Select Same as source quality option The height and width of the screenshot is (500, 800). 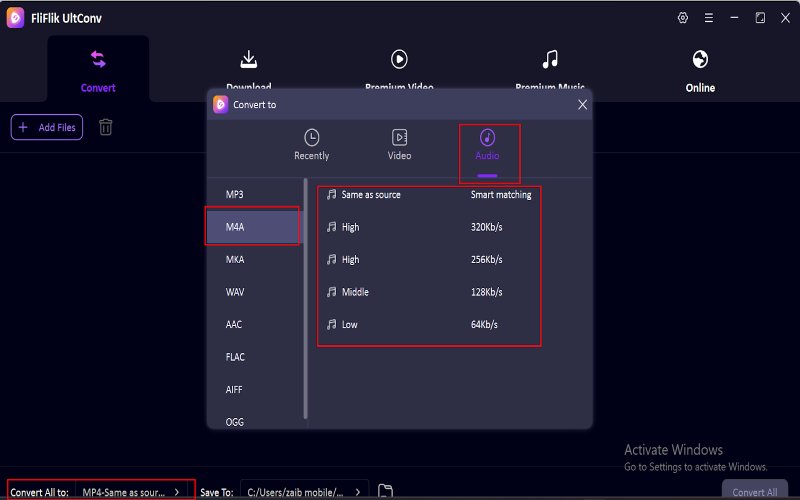coord(429,194)
